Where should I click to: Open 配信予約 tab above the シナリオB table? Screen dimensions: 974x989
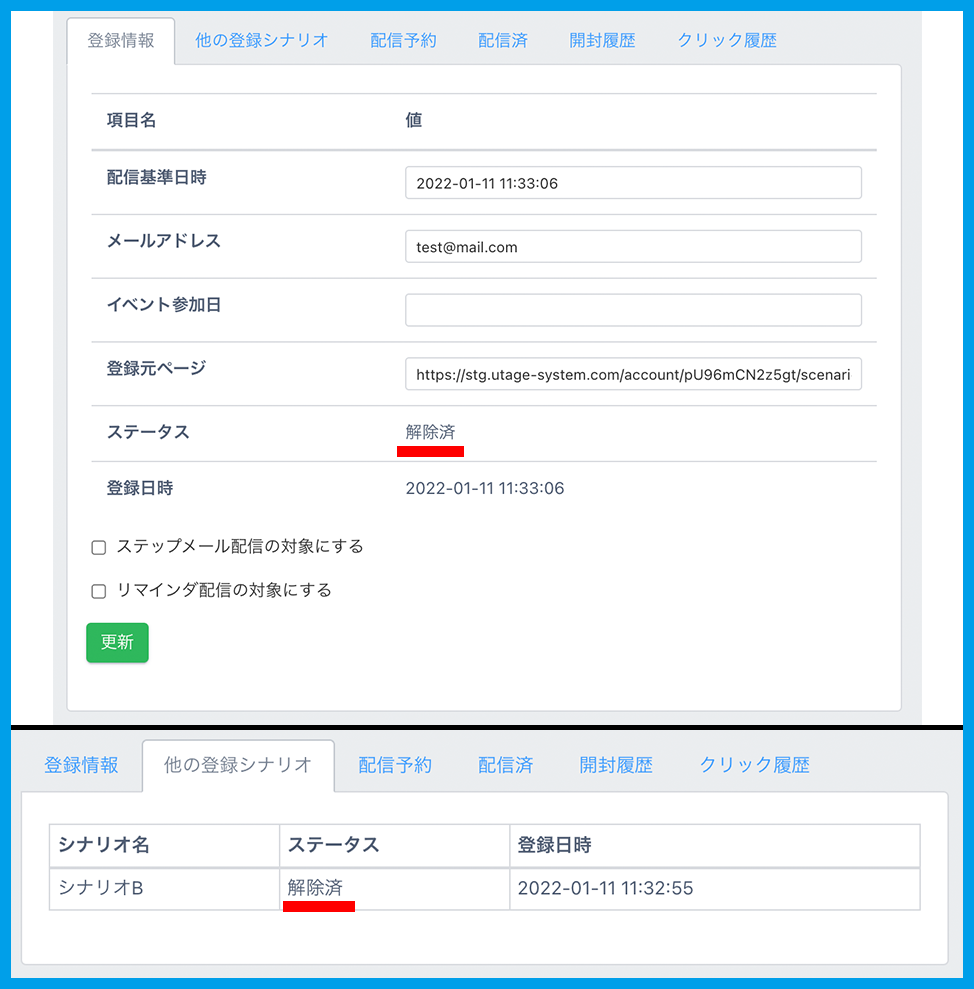[395, 765]
